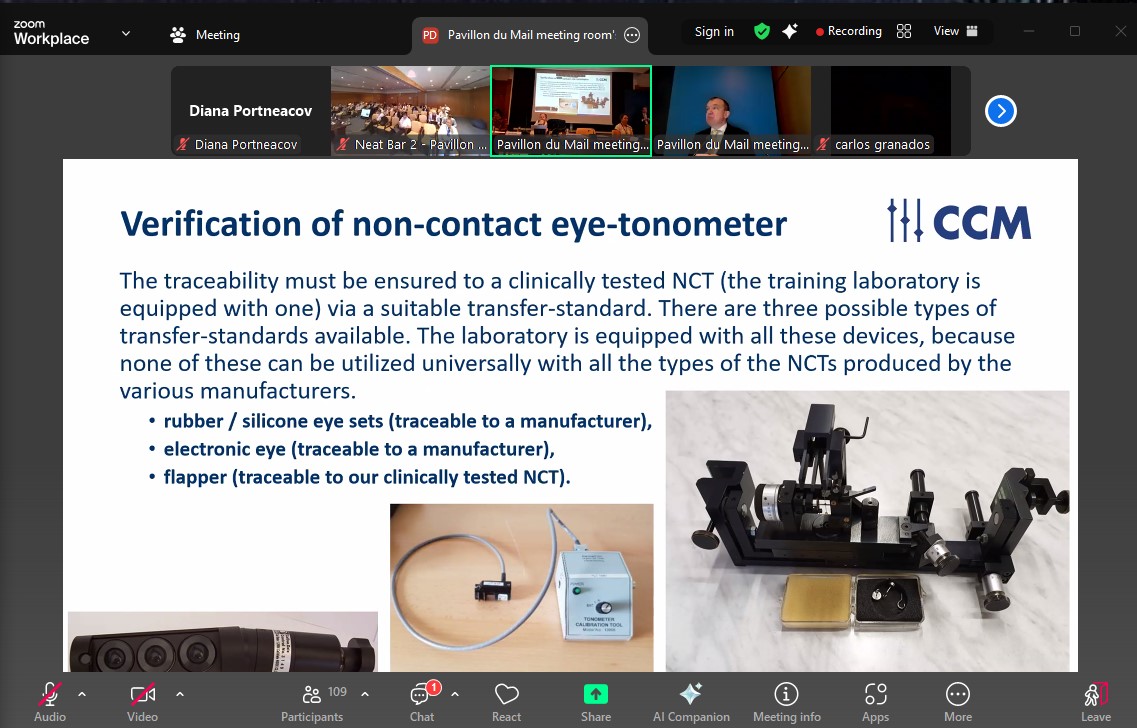
Task: Open the View layout menu
Action: pyautogui.click(x=955, y=32)
